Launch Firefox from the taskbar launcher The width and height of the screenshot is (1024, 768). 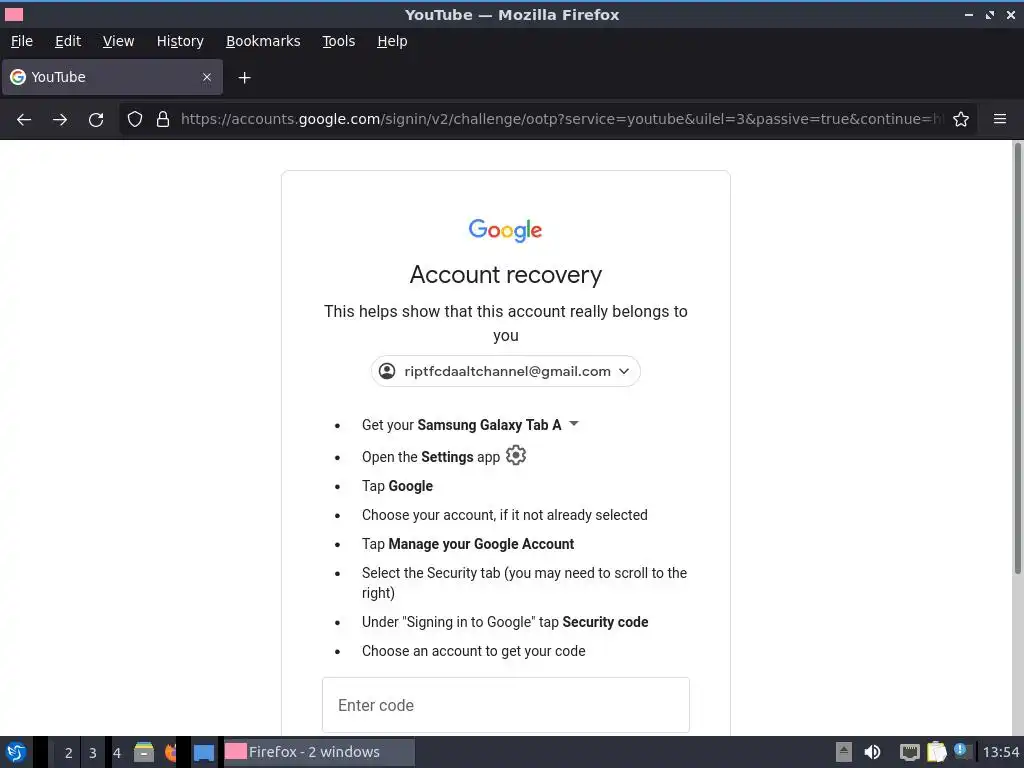click(171, 752)
